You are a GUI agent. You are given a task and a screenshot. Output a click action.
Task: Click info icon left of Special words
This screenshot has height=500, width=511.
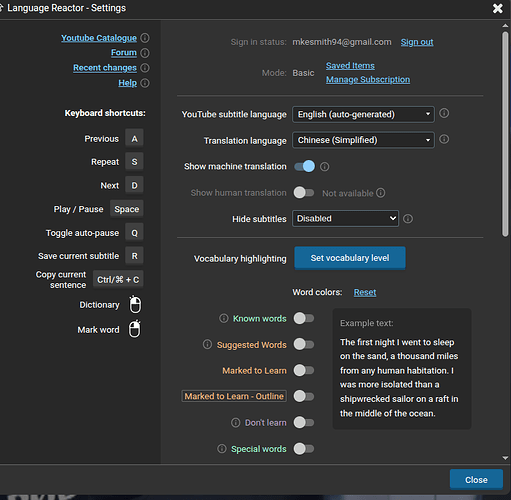coord(222,449)
